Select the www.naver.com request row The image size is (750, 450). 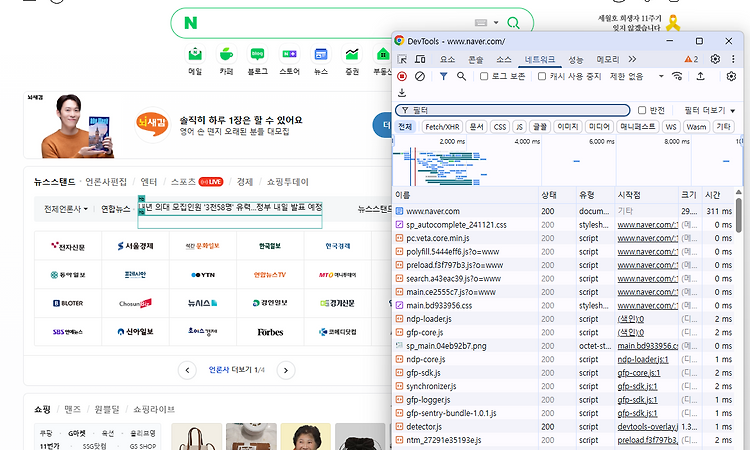pyautogui.click(x=564, y=211)
